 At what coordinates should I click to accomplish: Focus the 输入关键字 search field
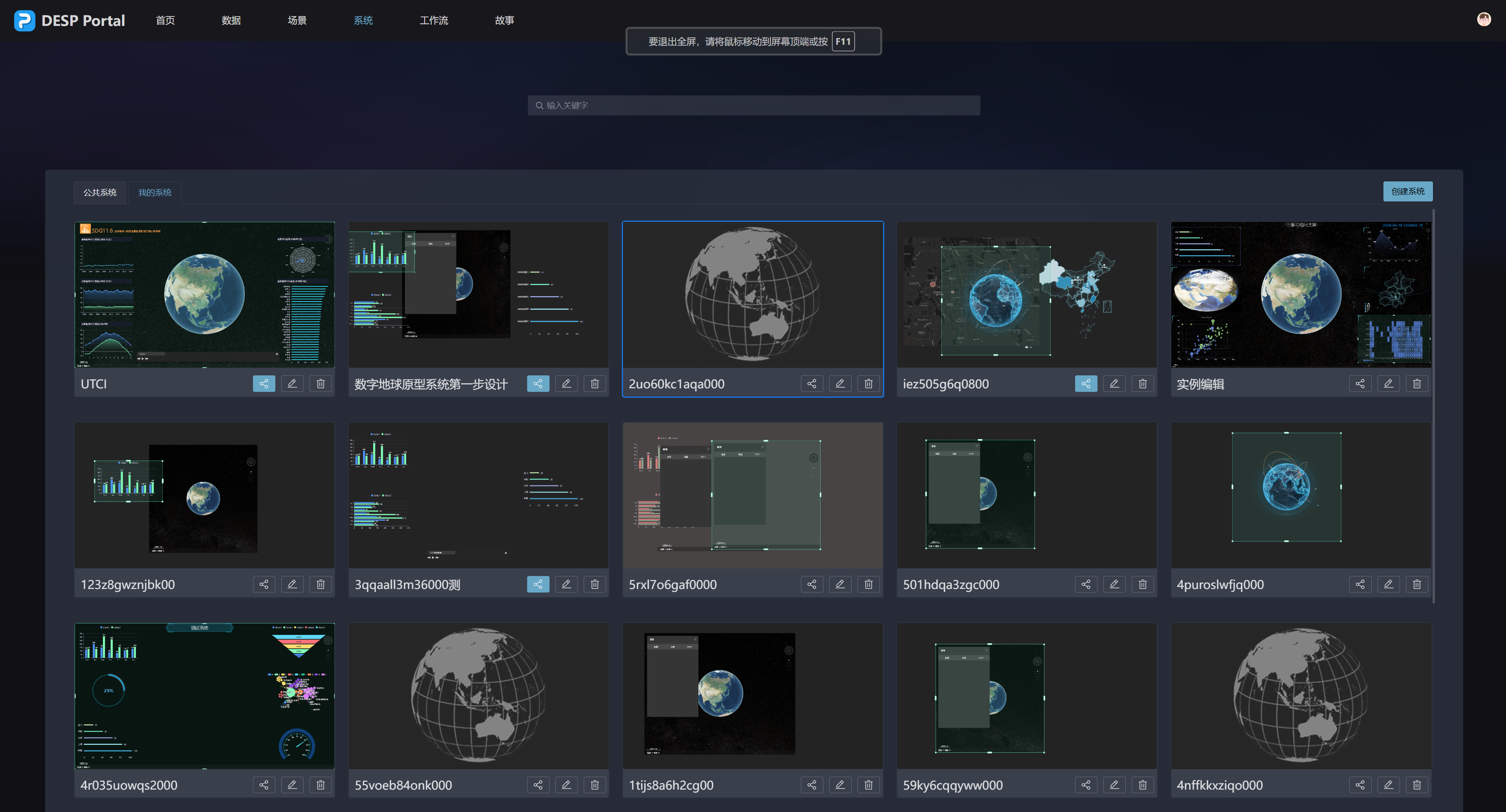click(x=753, y=105)
